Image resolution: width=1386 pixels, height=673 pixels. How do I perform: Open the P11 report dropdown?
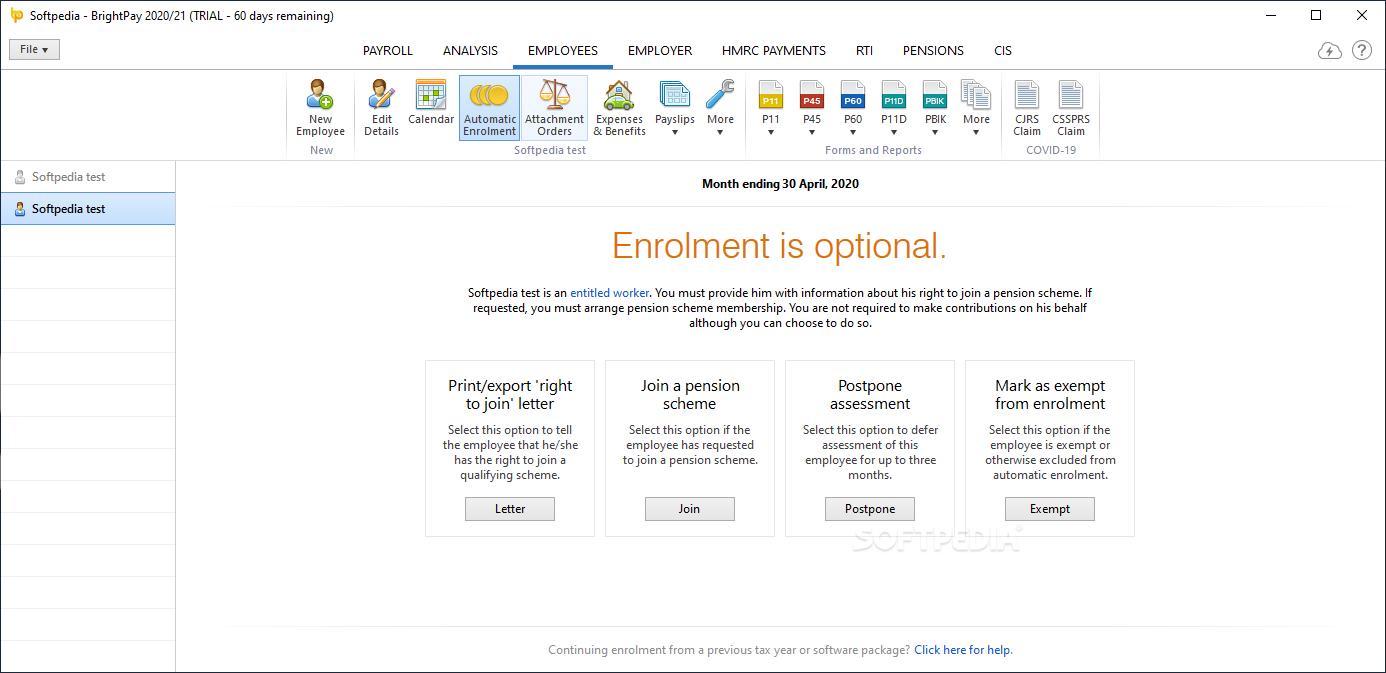click(771, 108)
